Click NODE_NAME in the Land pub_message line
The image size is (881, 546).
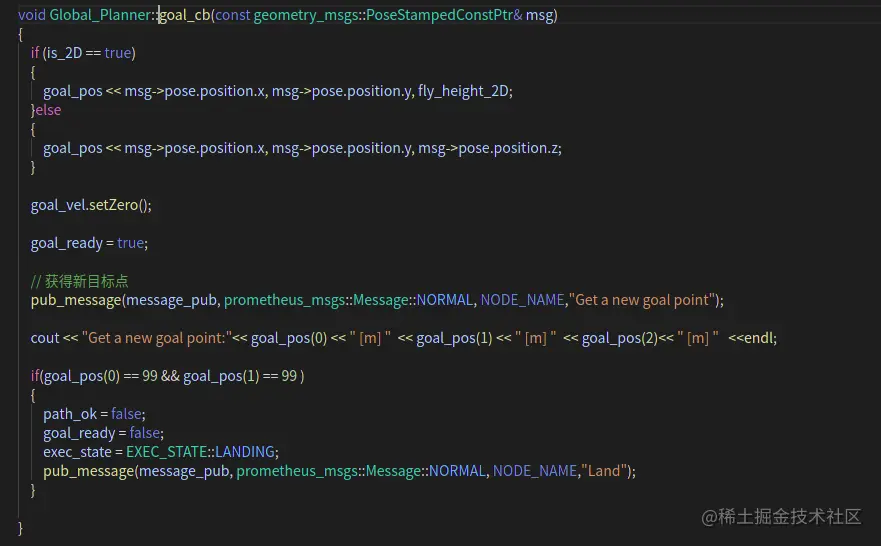click(x=535, y=471)
